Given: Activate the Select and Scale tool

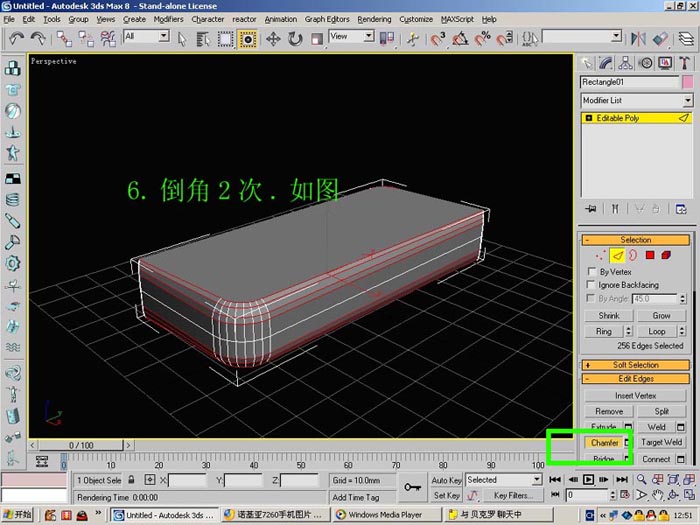Looking at the screenshot, I should [317, 39].
